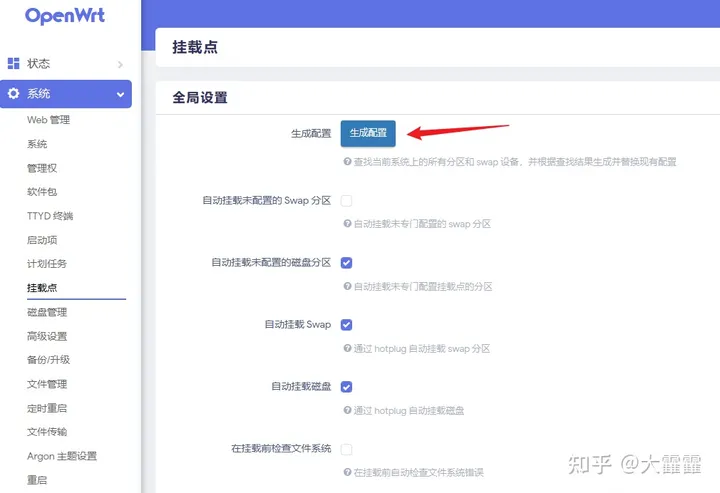This screenshot has width=720, height=493.
Task: Click the 系统 gear icon
Action: [x=14, y=94]
